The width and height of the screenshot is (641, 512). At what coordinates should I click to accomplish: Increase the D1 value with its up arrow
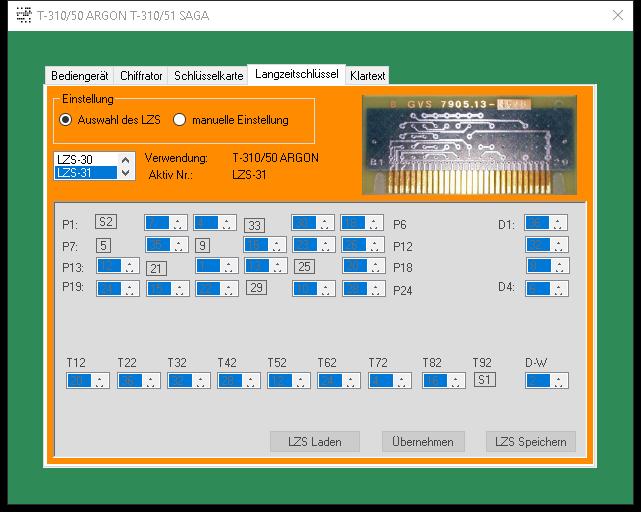coord(558,219)
